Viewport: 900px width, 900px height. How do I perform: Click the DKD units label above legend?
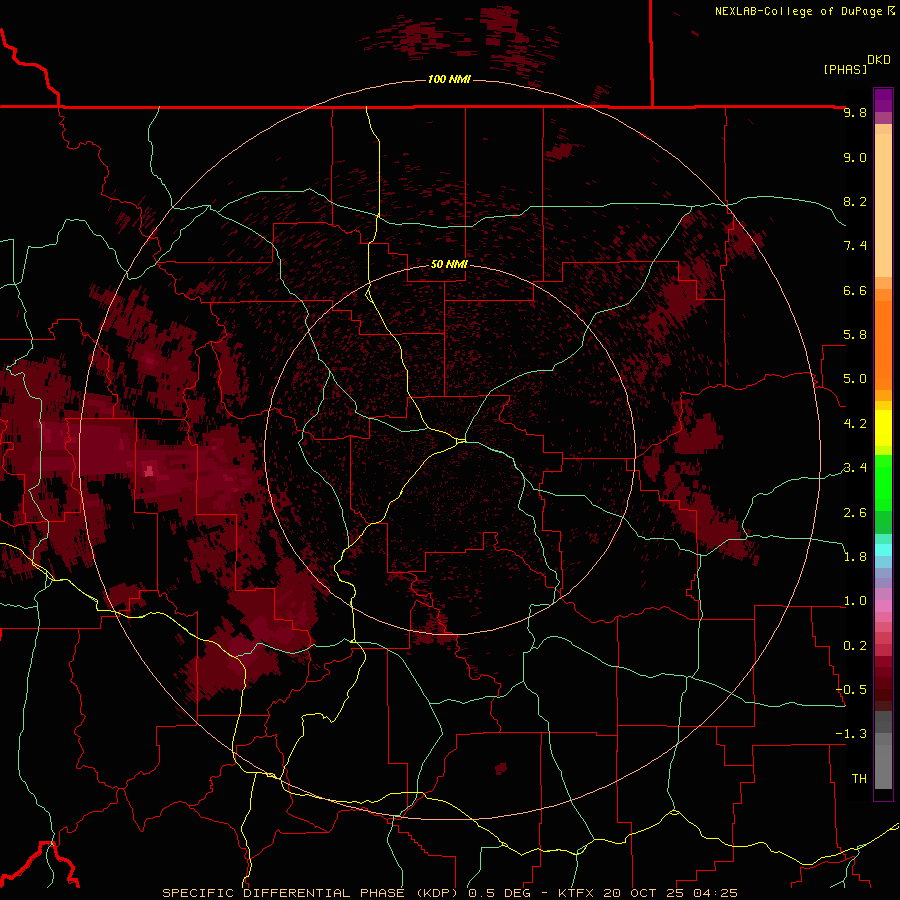879,59
